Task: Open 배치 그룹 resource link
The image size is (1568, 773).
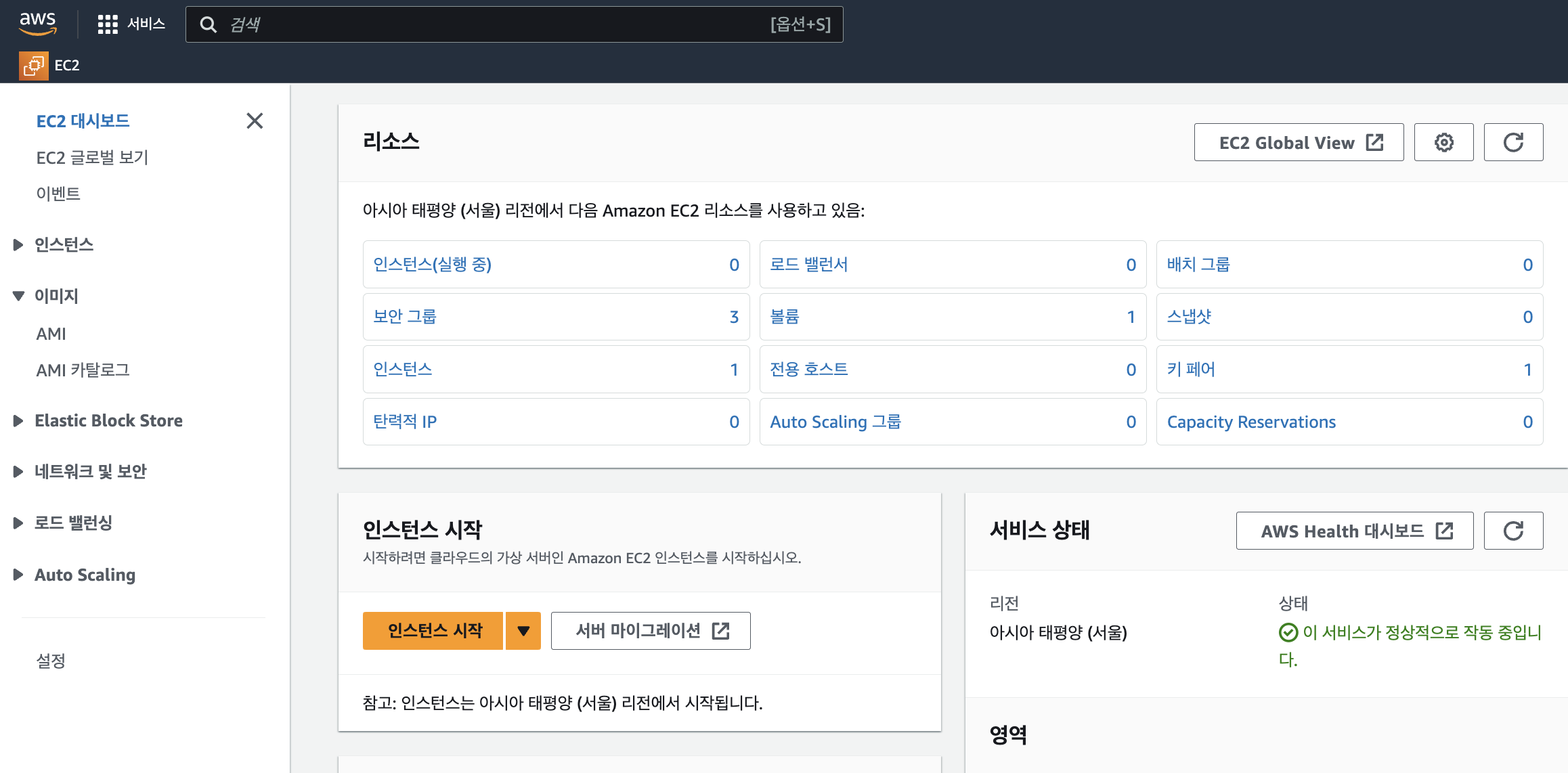Action: point(1198,264)
